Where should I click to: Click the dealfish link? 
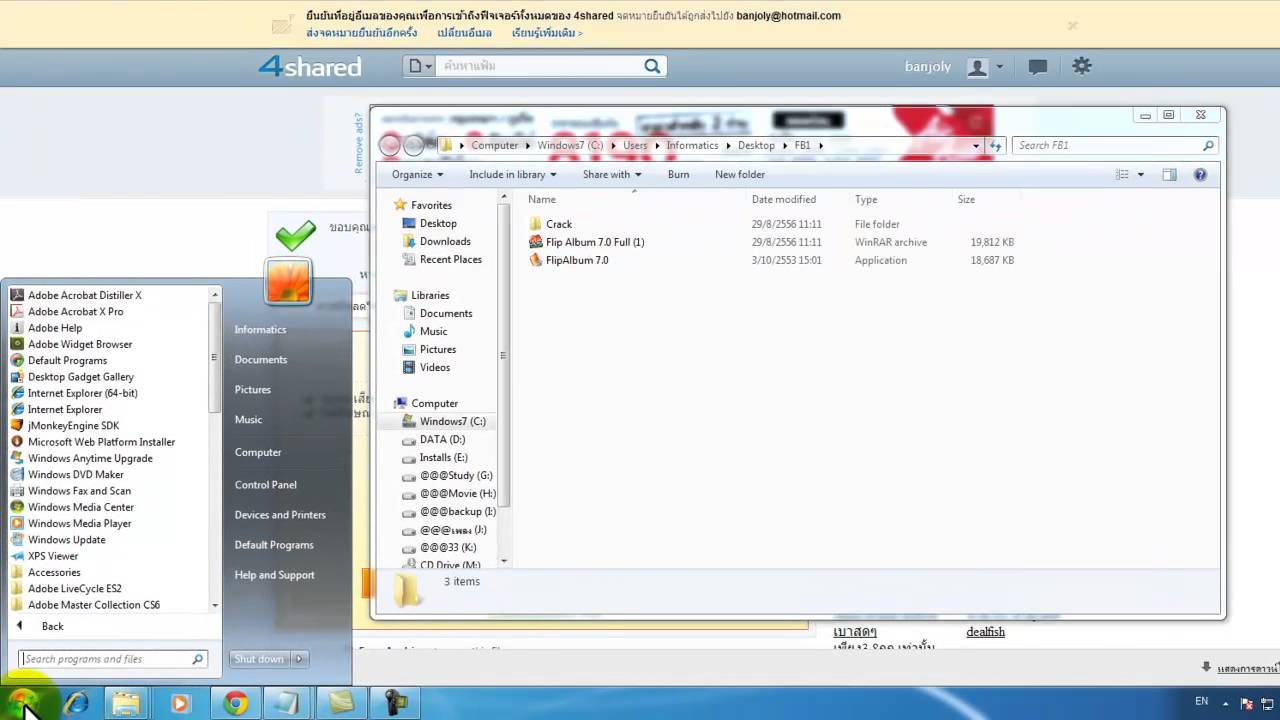click(985, 632)
